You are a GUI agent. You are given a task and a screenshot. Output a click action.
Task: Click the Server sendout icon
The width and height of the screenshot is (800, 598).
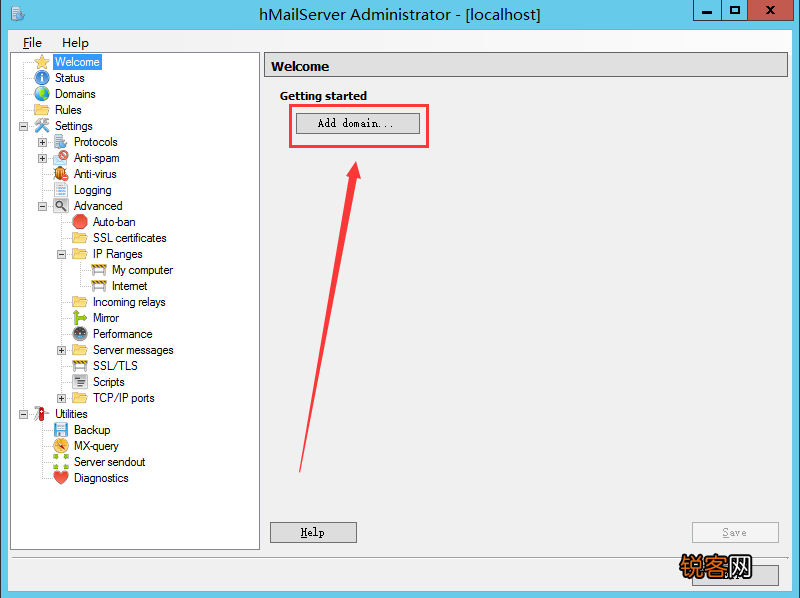[61, 462]
